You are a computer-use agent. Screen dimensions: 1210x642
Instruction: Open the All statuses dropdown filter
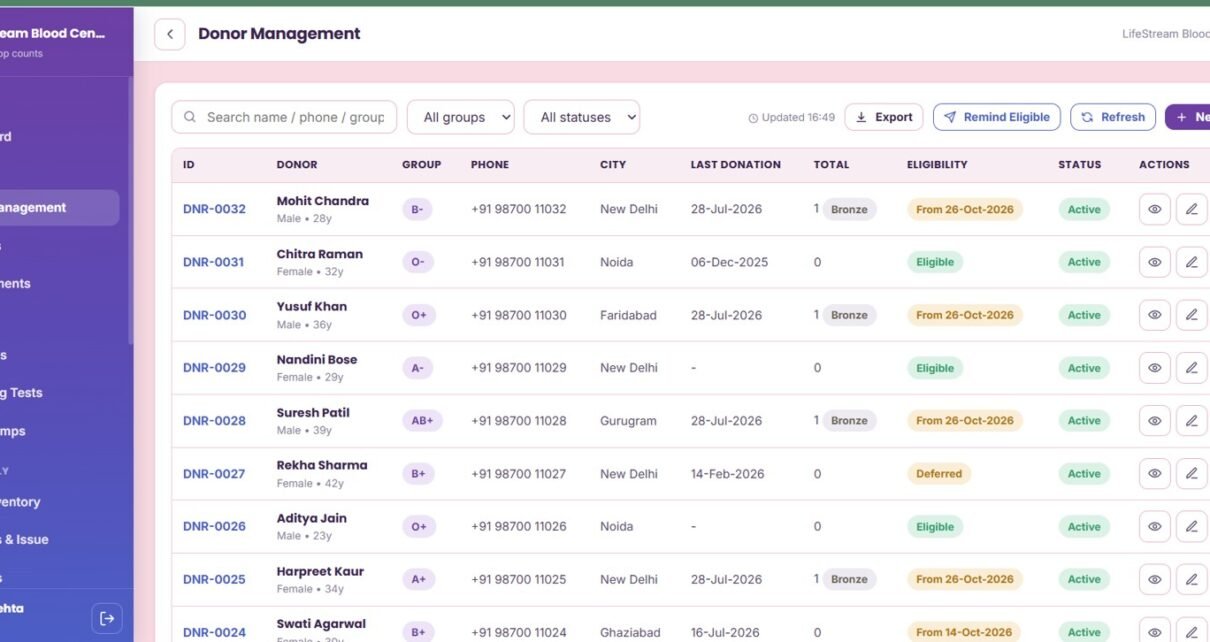(582, 117)
